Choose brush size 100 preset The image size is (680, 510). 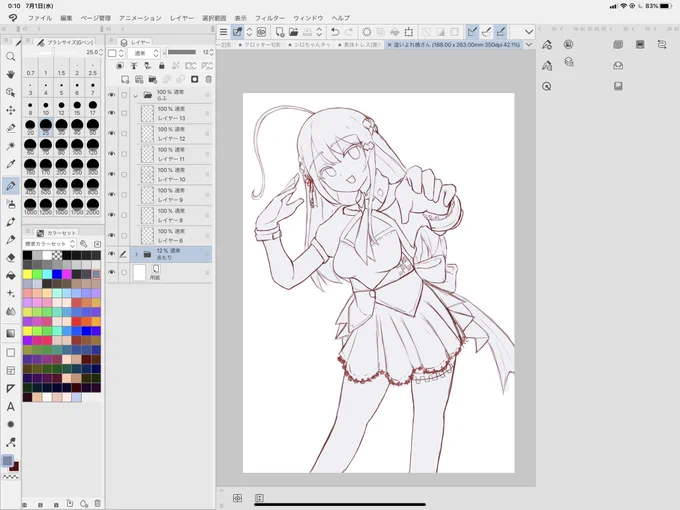(77, 147)
